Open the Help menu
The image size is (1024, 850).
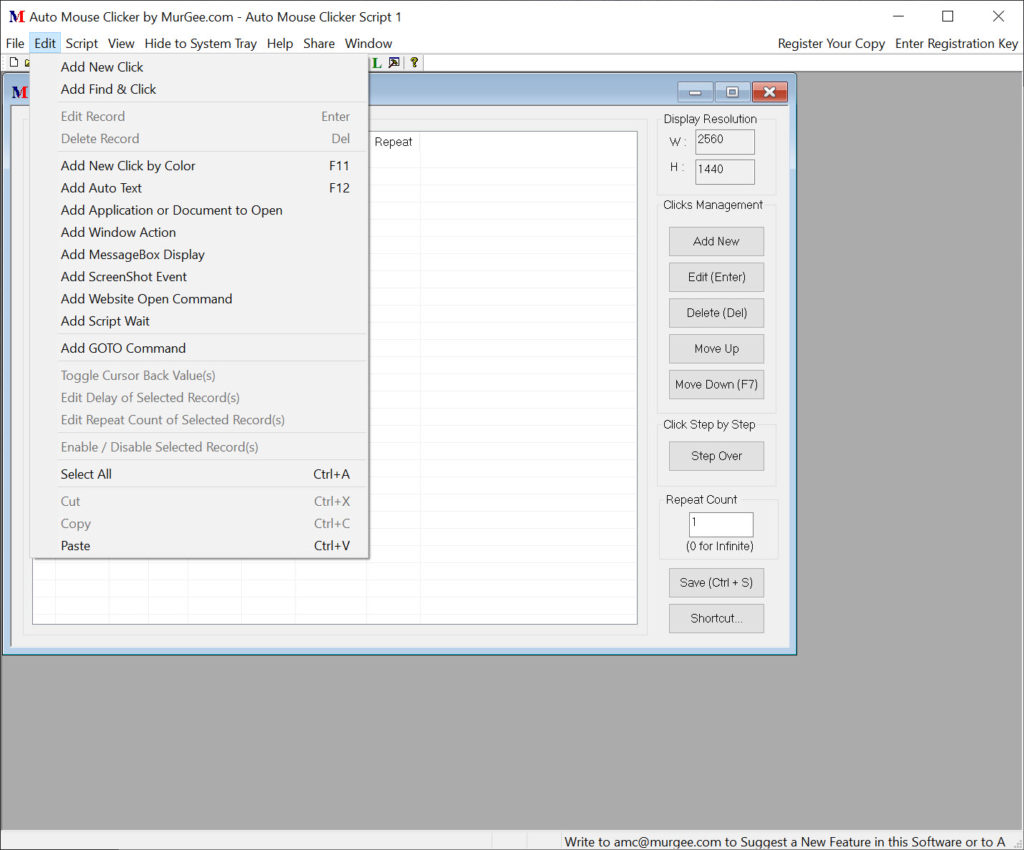[x=280, y=43]
